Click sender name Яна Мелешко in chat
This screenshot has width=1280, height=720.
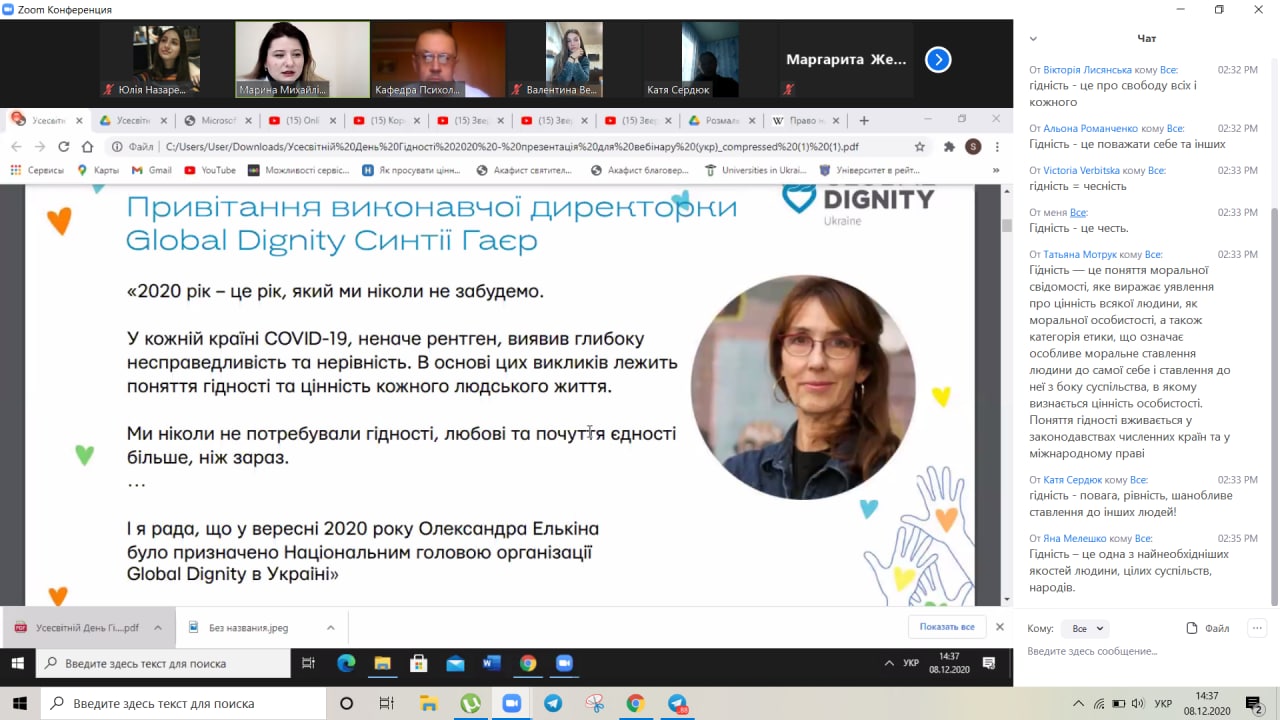pos(1074,538)
